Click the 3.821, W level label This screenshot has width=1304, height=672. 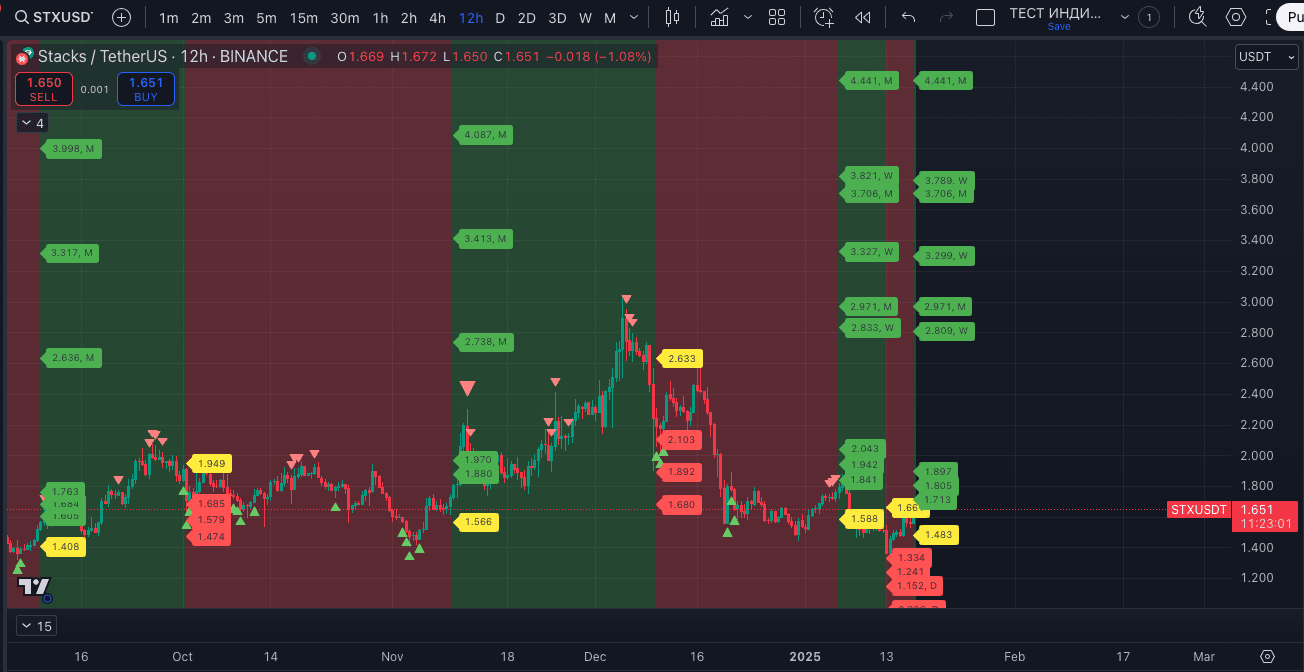click(x=869, y=175)
